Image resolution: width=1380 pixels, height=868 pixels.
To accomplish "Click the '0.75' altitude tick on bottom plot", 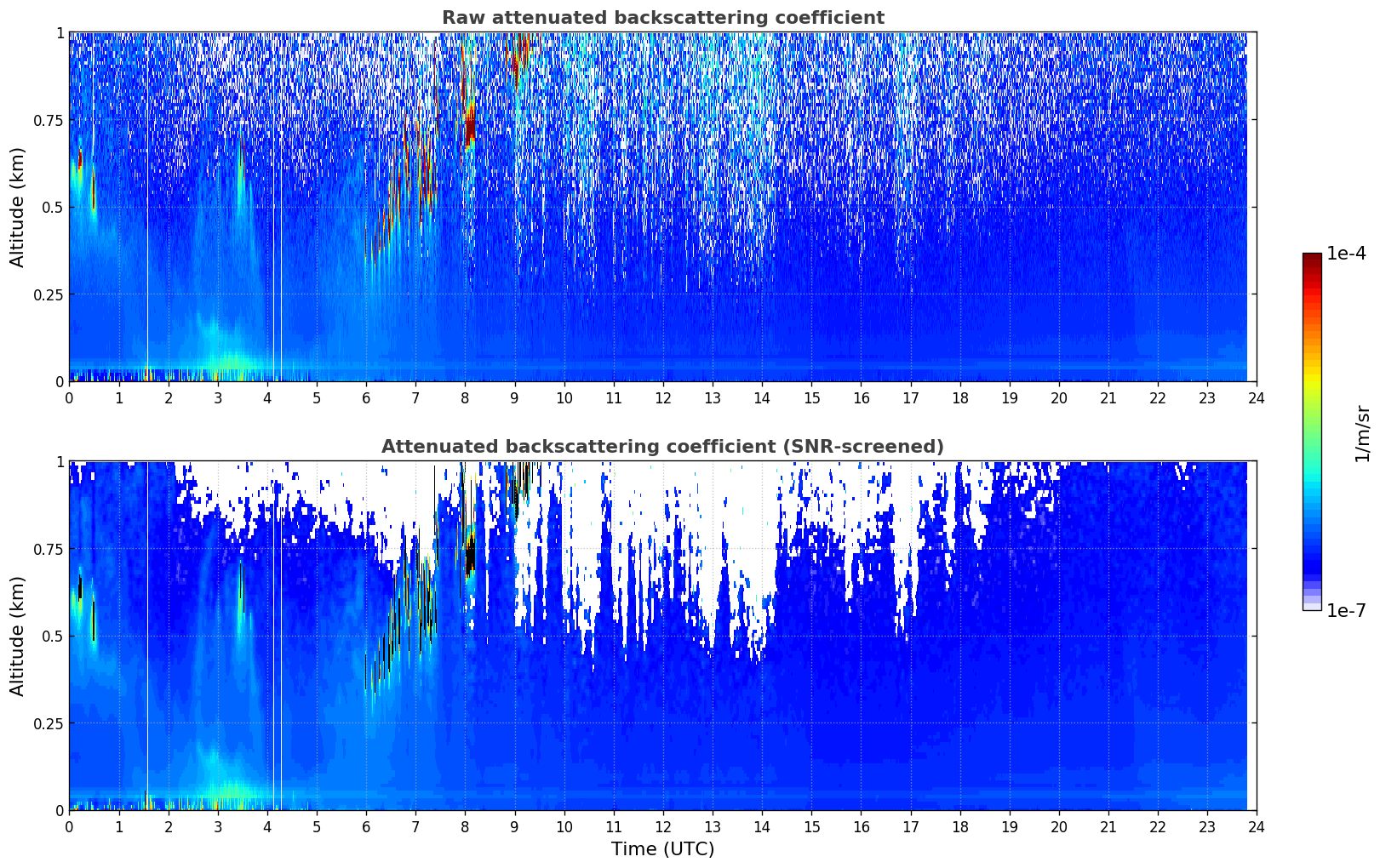I will (x=48, y=549).
